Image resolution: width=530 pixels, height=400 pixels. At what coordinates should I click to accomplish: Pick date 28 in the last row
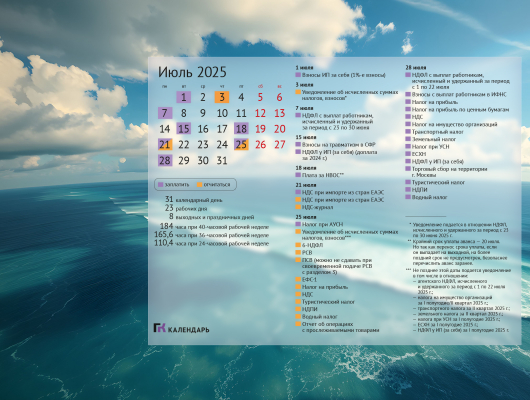pyautogui.click(x=165, y=161)
